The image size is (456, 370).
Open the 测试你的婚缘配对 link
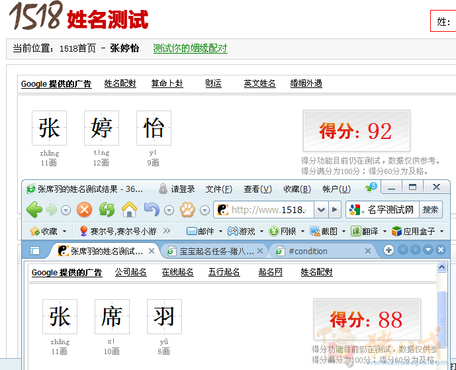190,48
